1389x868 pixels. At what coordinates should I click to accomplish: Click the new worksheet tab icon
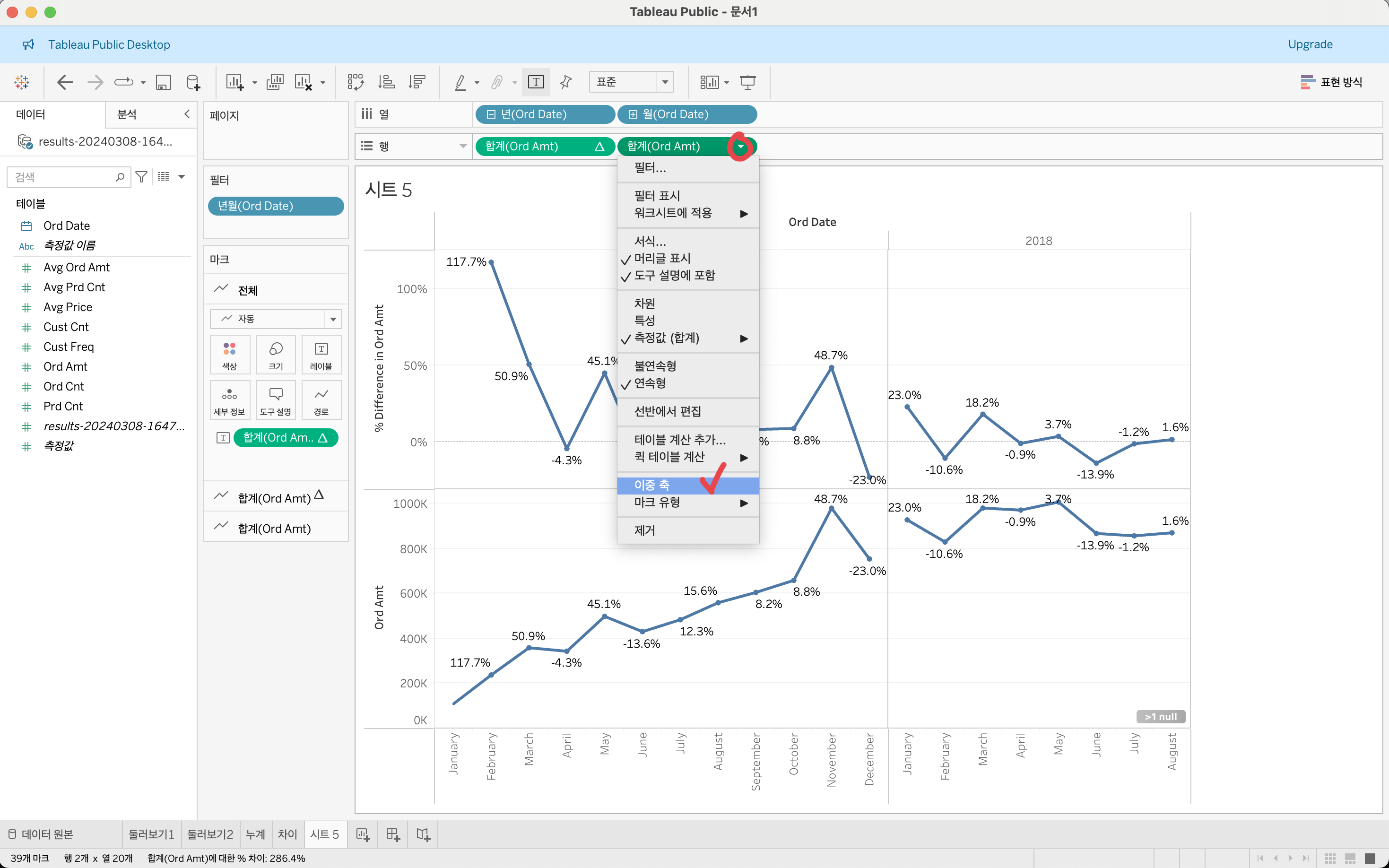[x=363, y=834]
